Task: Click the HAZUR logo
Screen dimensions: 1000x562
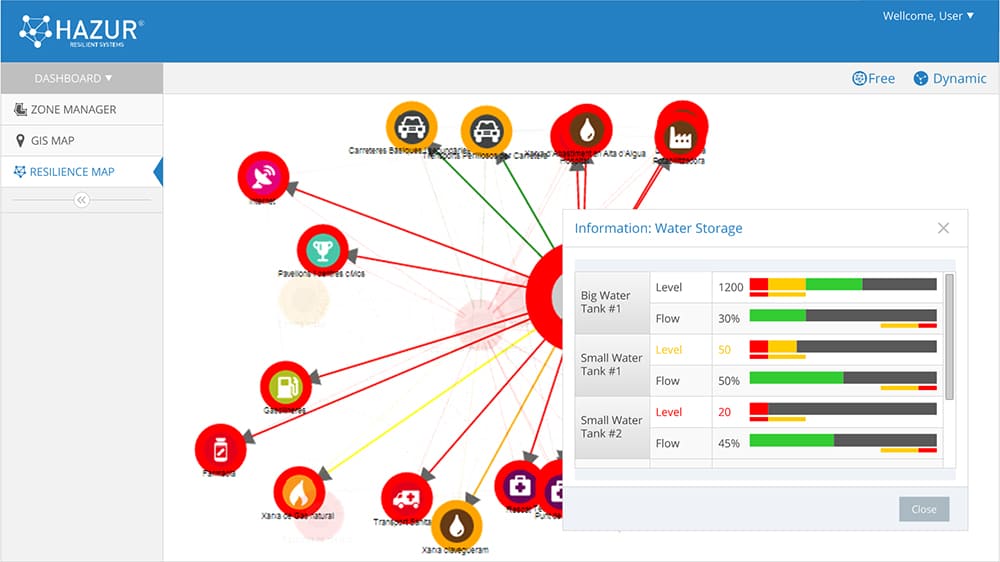Action: pos(81,31)
